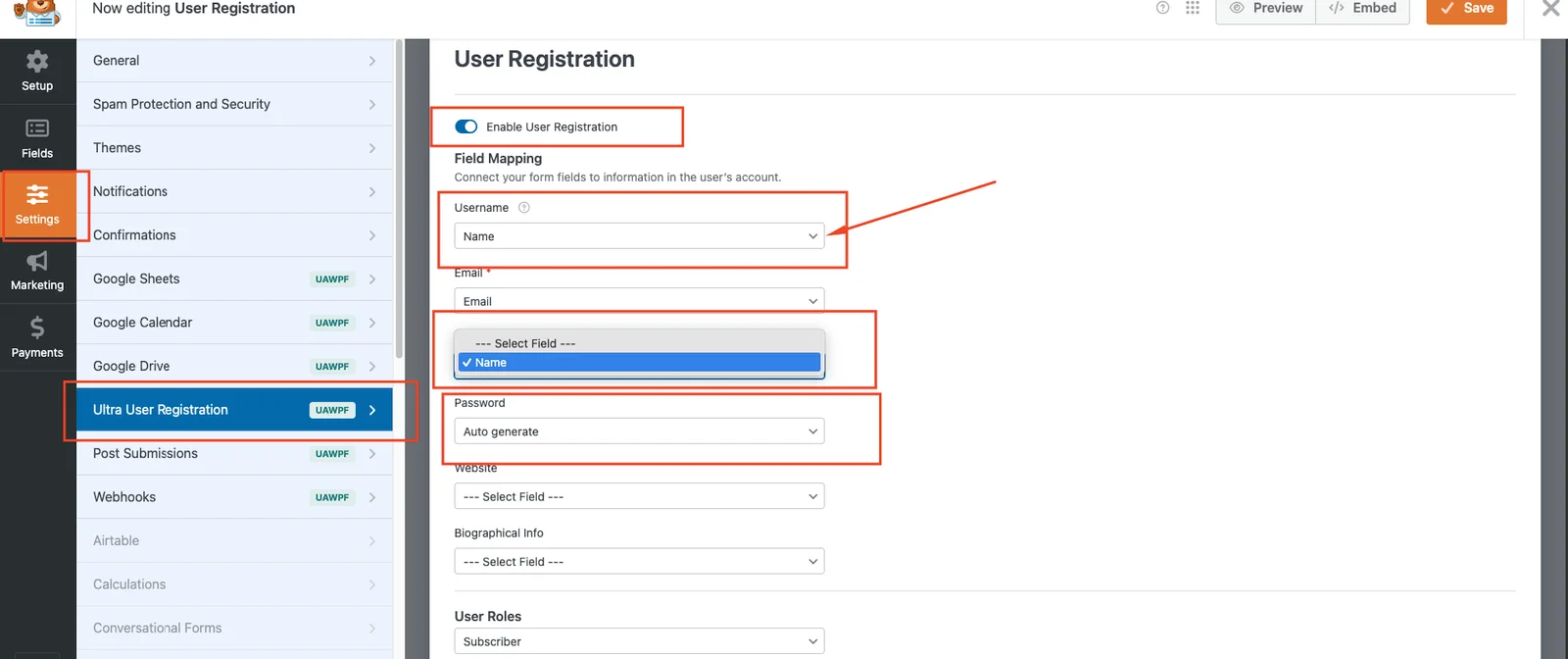Click the Username help tooltip icon
This screenshot has height=659, width=1568.
tap(523, 208)
